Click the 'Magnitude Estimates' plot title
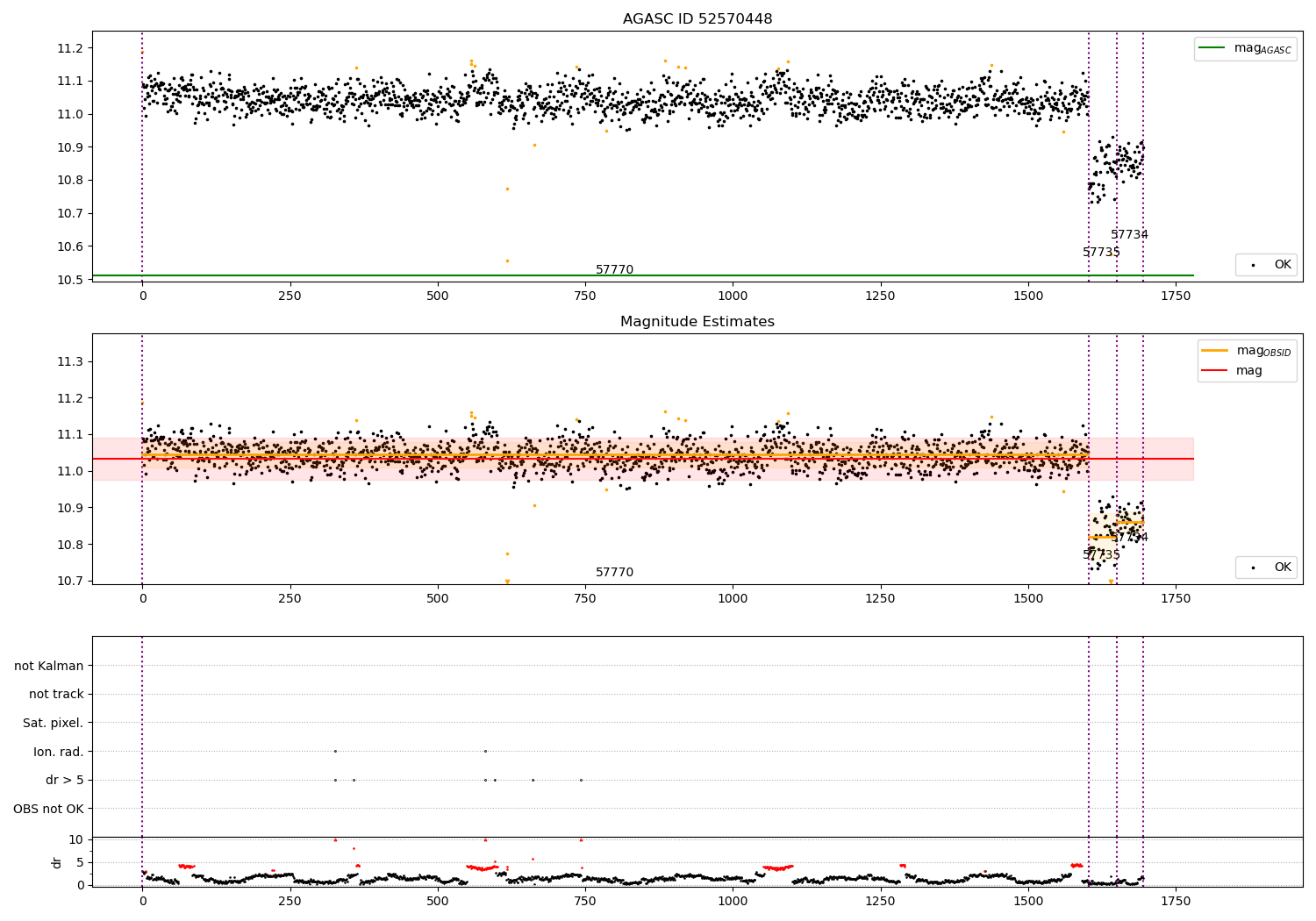Screen dimensions: 1316x921 pyautogui.click(x=697, y=322)
